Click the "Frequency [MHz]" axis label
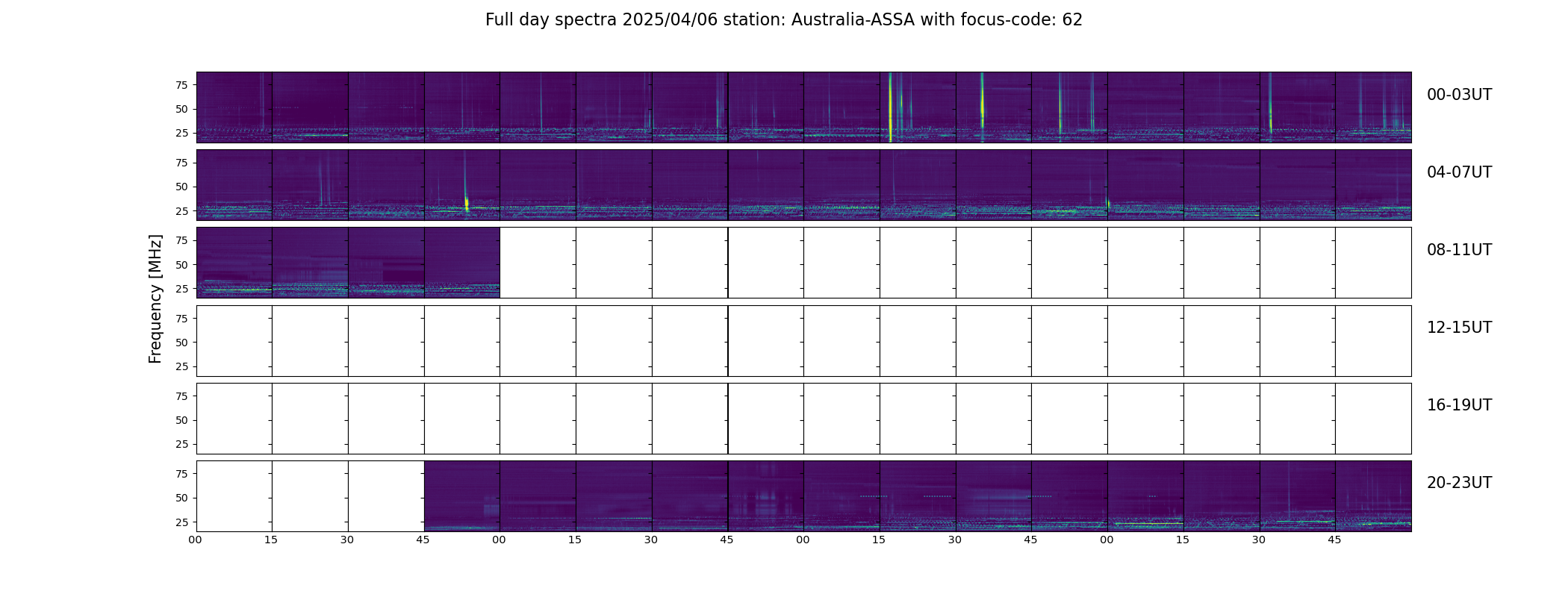Viewport: 1568px width, 597px height. click(155, 298)
